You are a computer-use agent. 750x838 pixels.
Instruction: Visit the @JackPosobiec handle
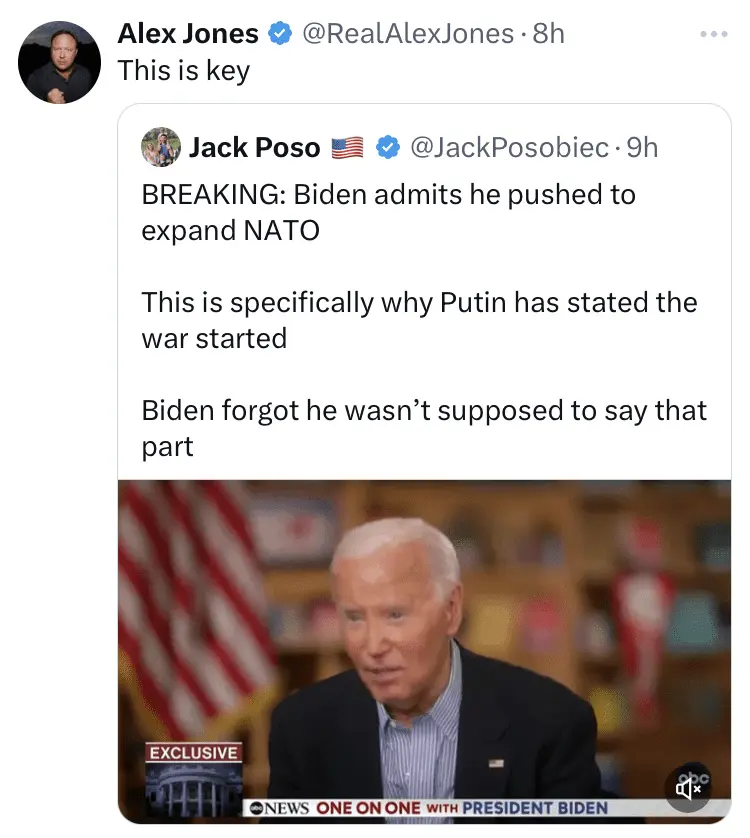click(x=510, y=148)
